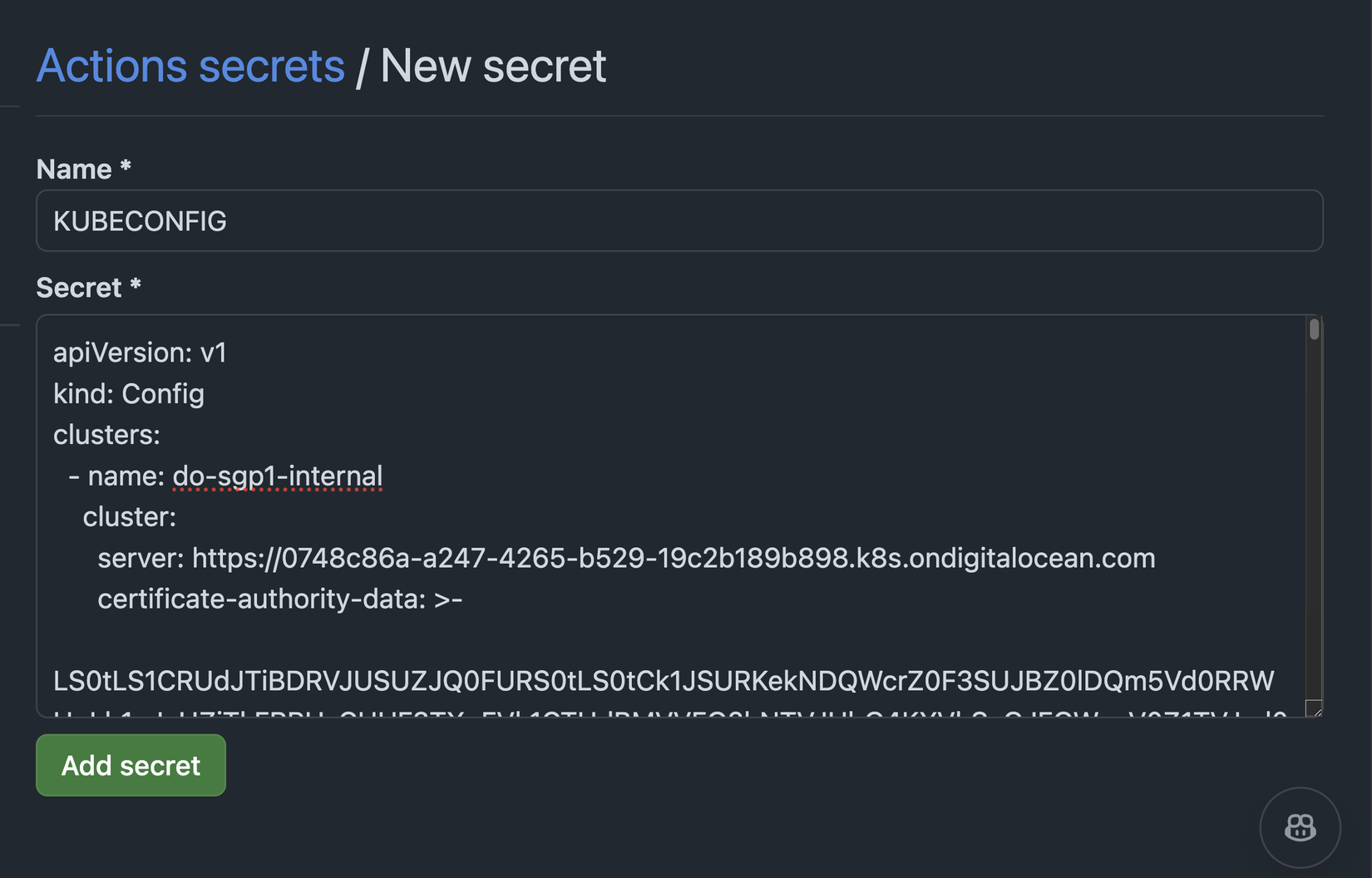Viewport: 1372px width, 878px height.
Task: Click the cluster: line under do-sgp1-internal
Action: (x=129, y=516)
